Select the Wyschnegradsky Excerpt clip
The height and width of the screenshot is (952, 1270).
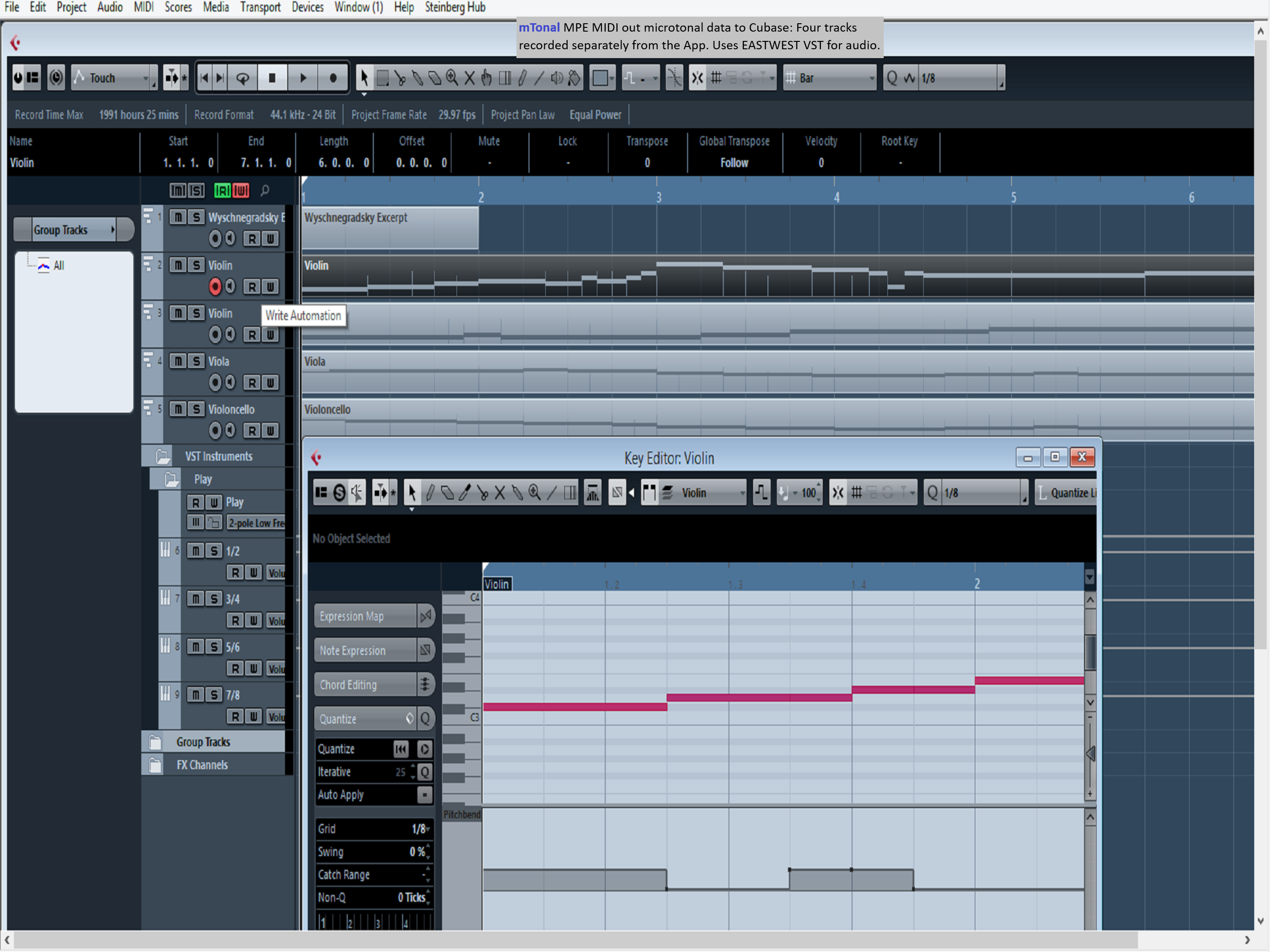point(390,228)
